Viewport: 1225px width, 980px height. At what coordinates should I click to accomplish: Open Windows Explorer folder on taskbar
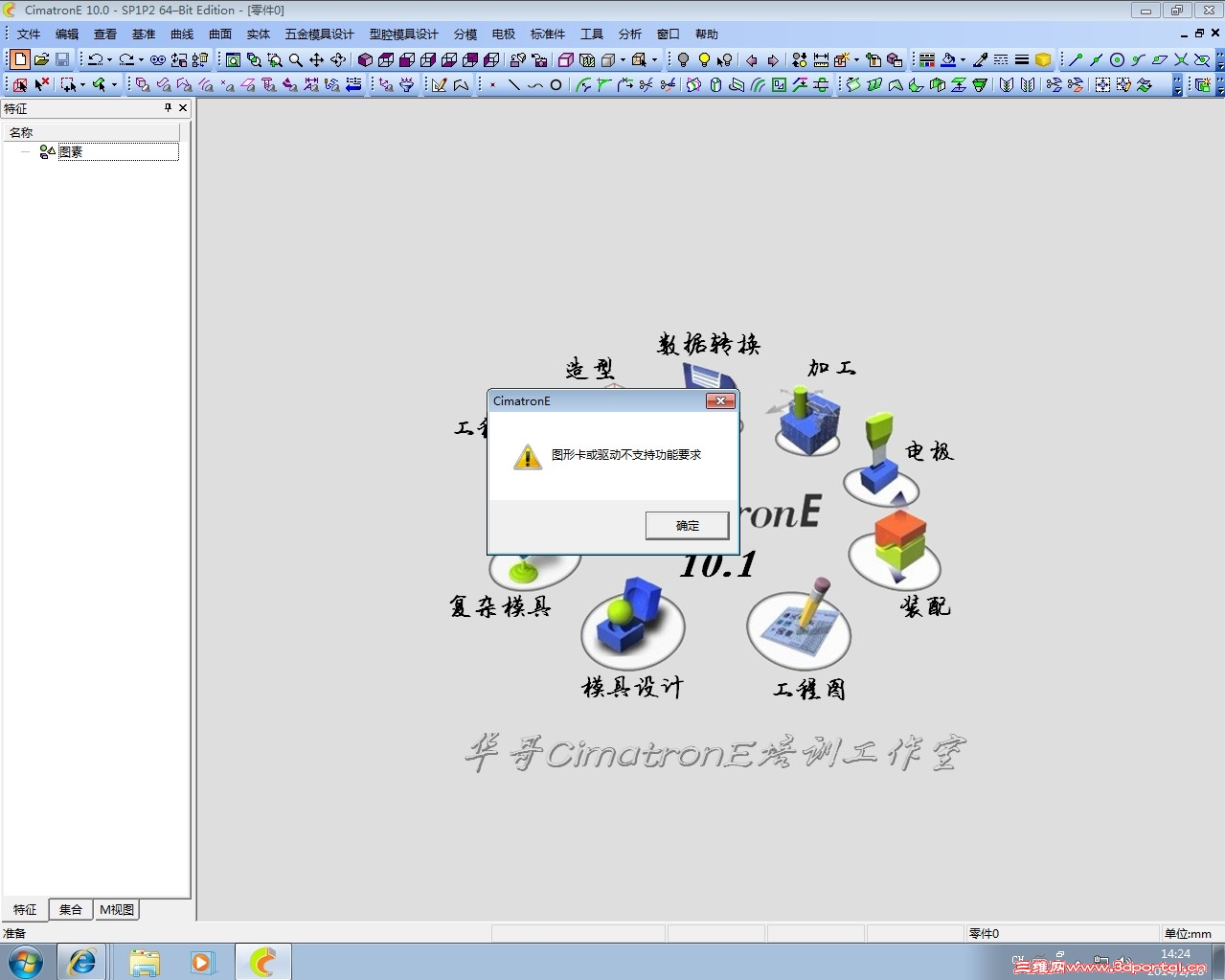tap(145, 962)
